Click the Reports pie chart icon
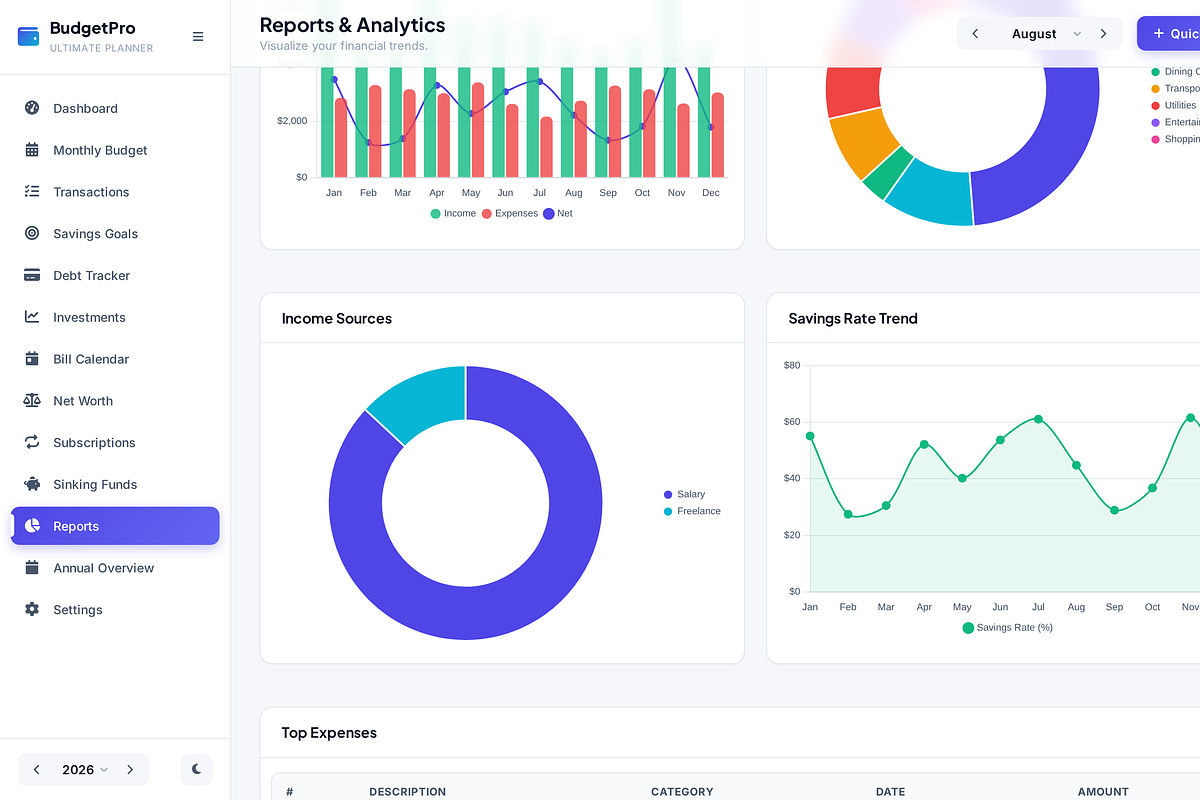 32,526
